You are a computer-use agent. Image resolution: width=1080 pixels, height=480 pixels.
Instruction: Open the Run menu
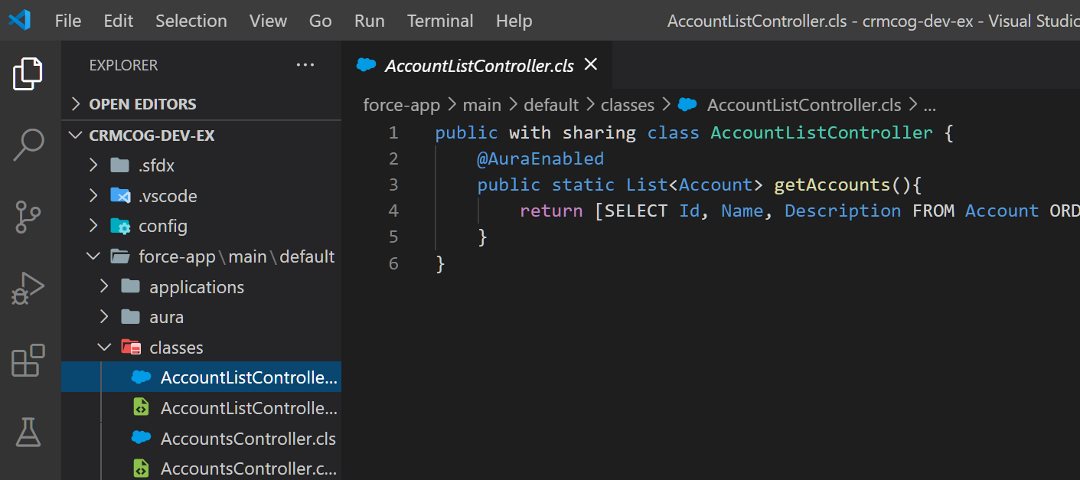[369, 21]
